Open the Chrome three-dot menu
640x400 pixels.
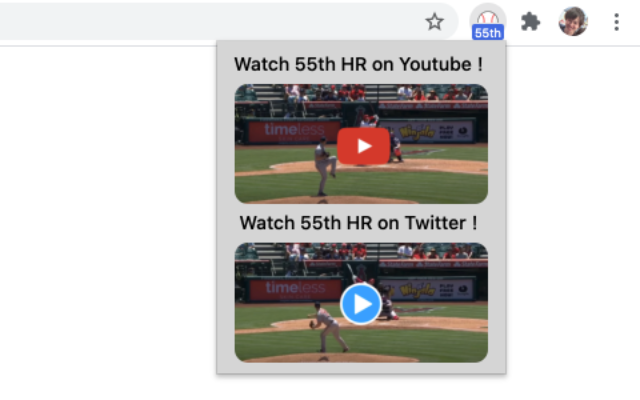click(616, 22)
